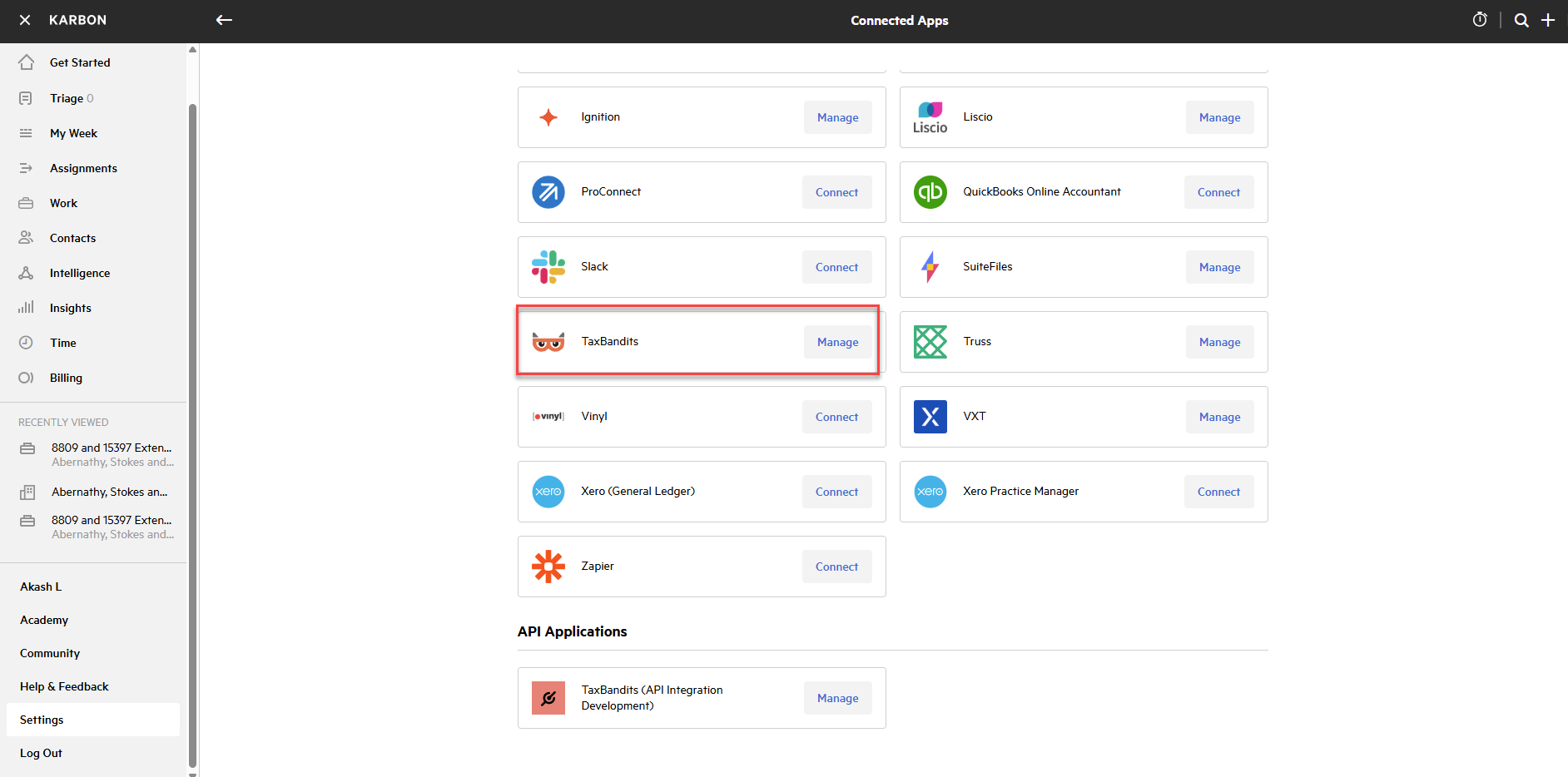
Task: Open Insights in sidebar
Action: pos(71,308)
